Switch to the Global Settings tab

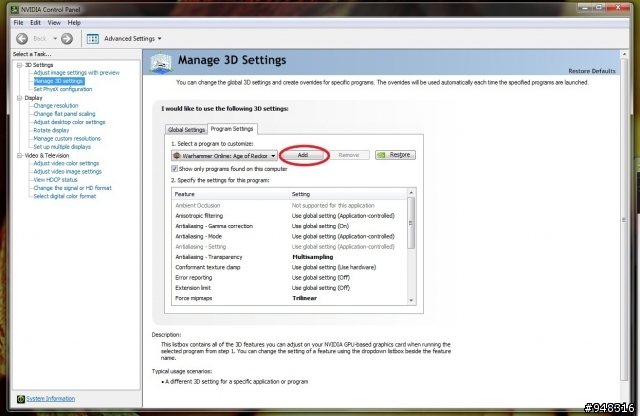coord(186,129)
